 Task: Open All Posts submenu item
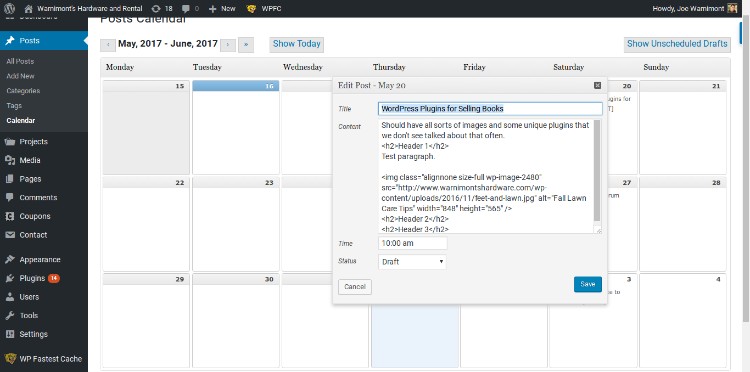point(20,61)
